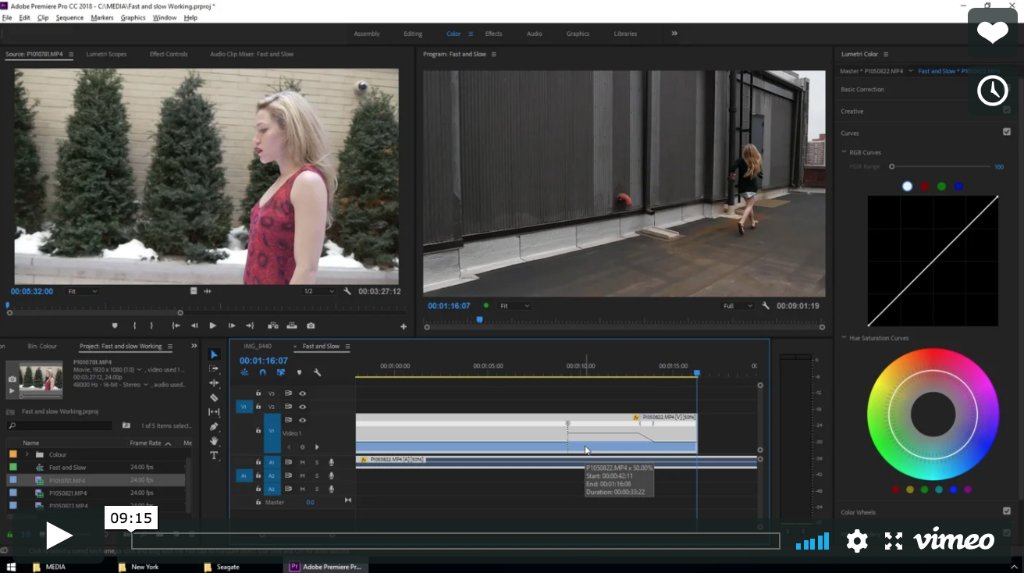The width and height of the screenshot is (1024, 573).
Task: Step back one frame in Source monitor
Action: click(194, 325)
